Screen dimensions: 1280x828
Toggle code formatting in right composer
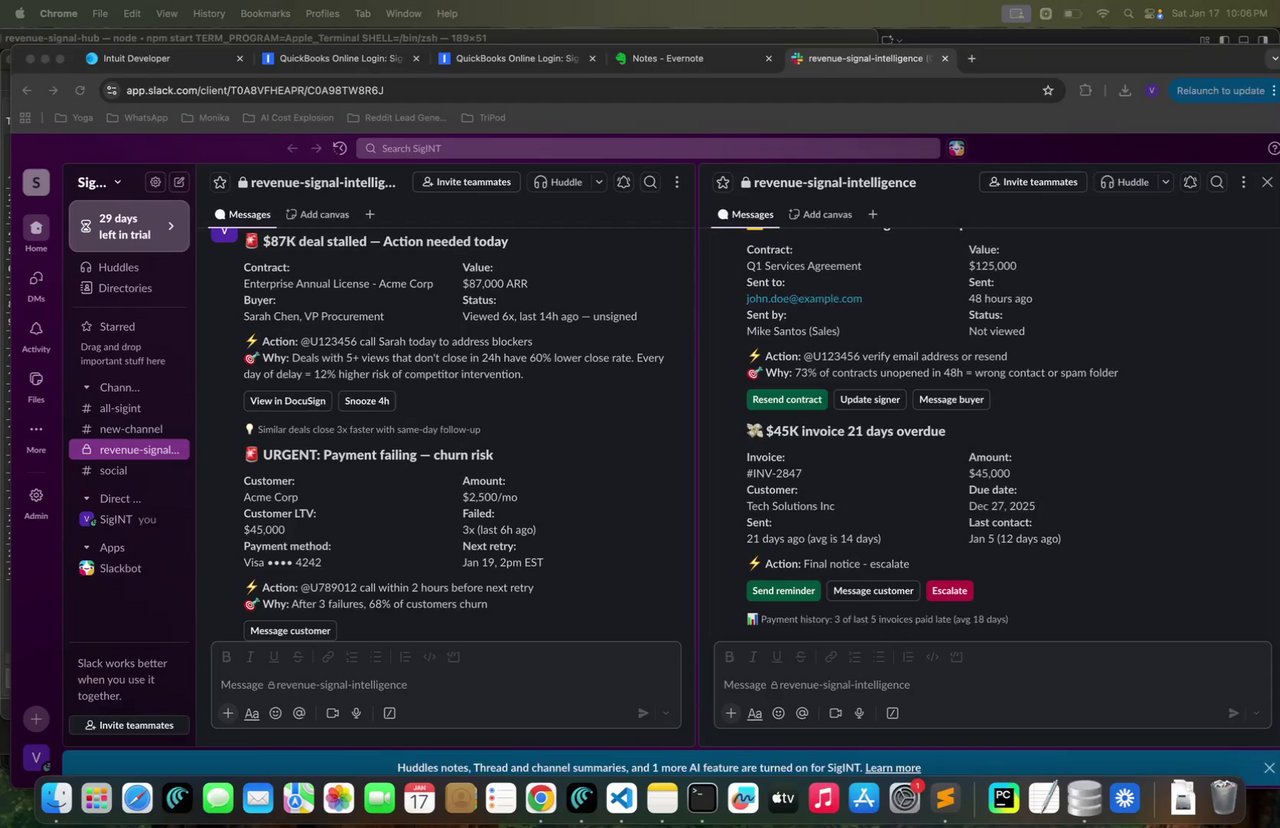pyautogui.click(x=932, y=657)
